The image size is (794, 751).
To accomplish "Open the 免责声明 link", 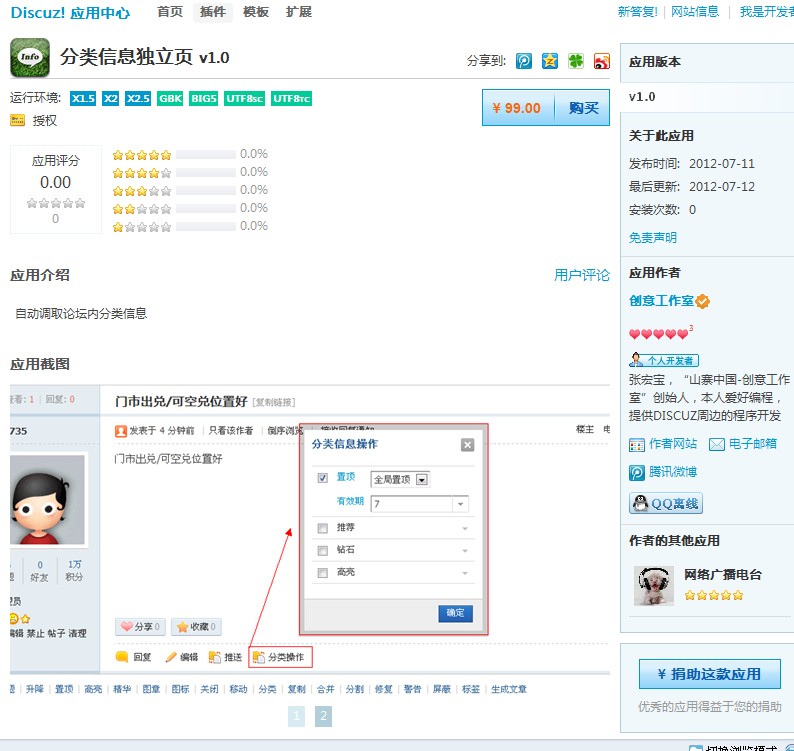I will pos(653,238).
